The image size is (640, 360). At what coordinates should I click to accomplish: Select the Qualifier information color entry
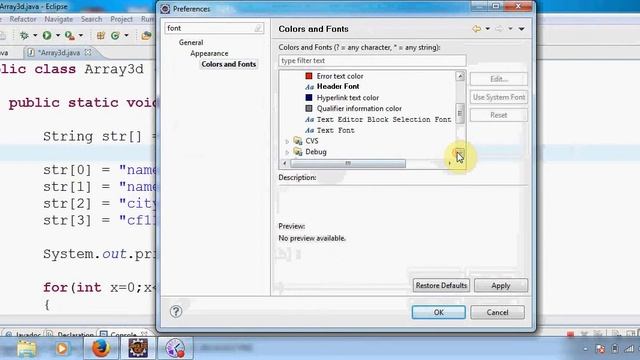359,109
